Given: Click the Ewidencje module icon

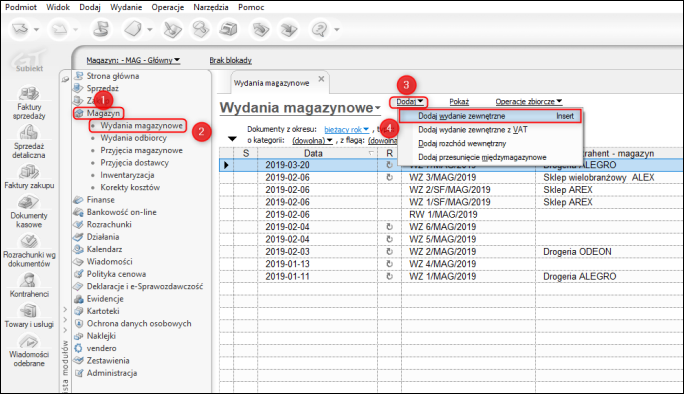Looking at the screenshot, I should click(79, 299).
